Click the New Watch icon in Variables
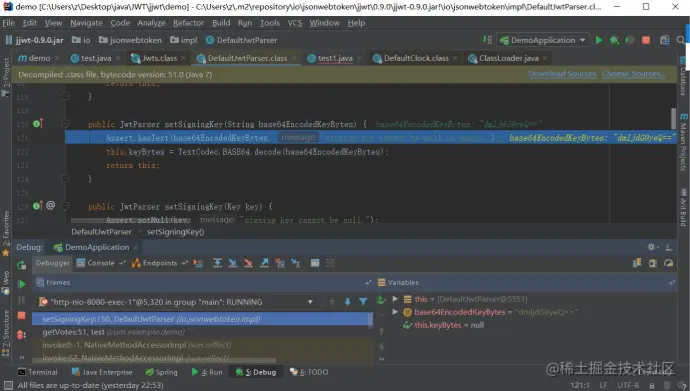The height and width of the screenshot is (391, 690). (x=381, y=300)
